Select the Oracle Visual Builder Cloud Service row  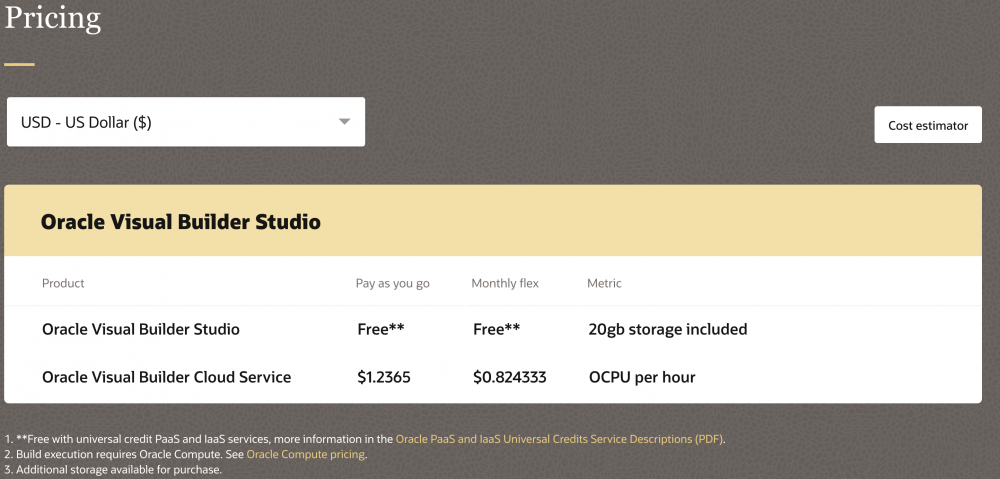click(x=492, y=378)
